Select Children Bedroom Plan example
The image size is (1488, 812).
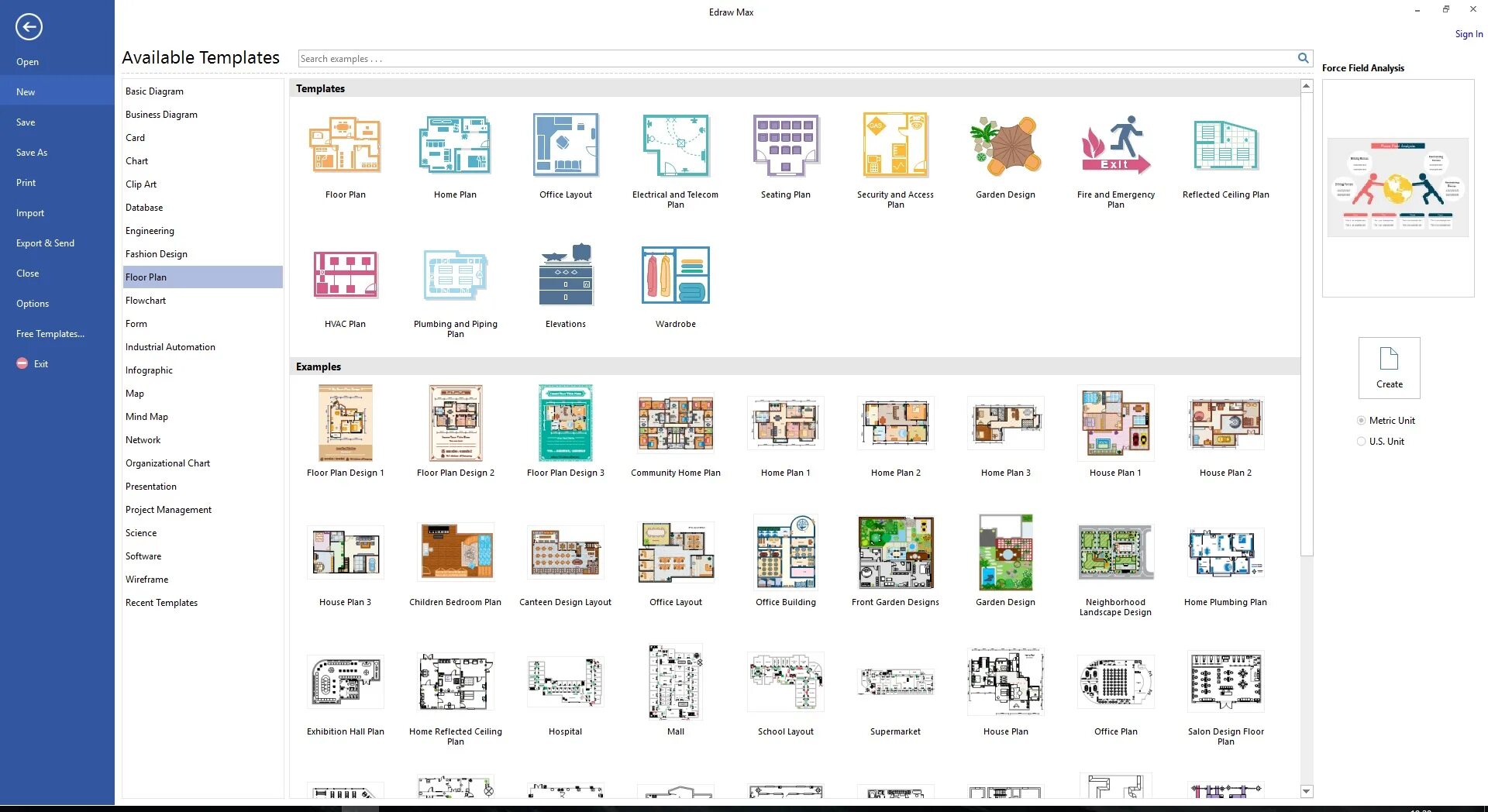click(x=456, y=552)
